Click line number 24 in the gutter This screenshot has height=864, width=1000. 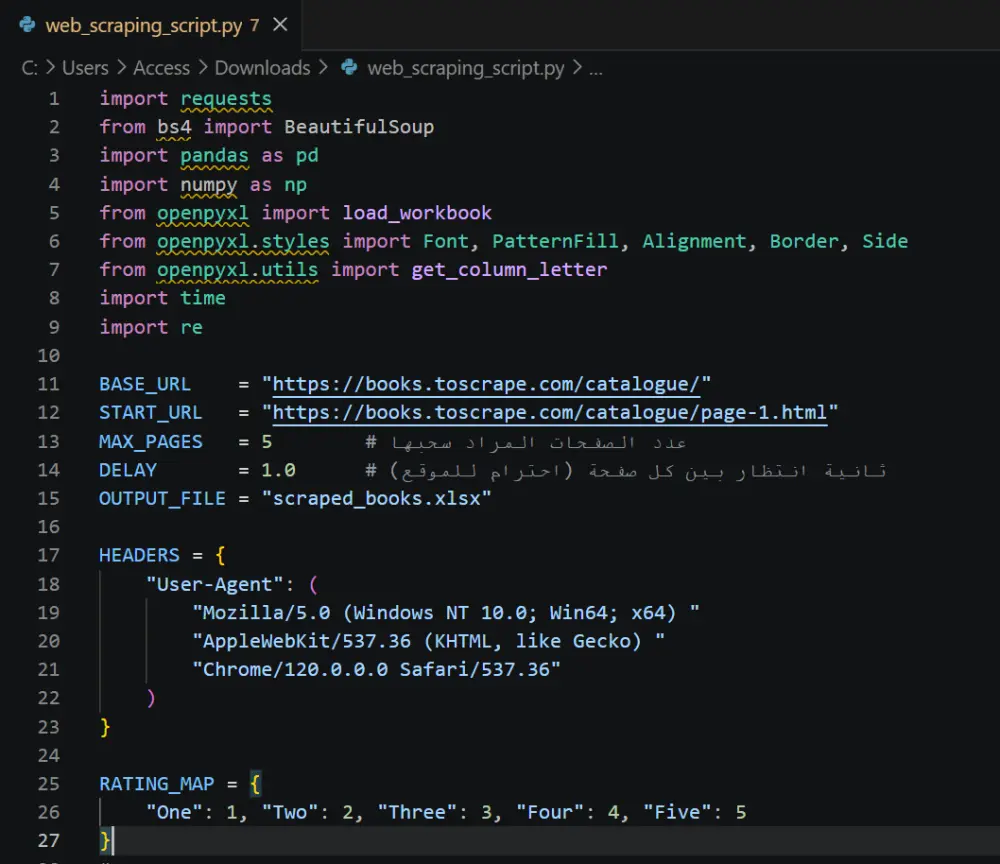tap(48, 756)
